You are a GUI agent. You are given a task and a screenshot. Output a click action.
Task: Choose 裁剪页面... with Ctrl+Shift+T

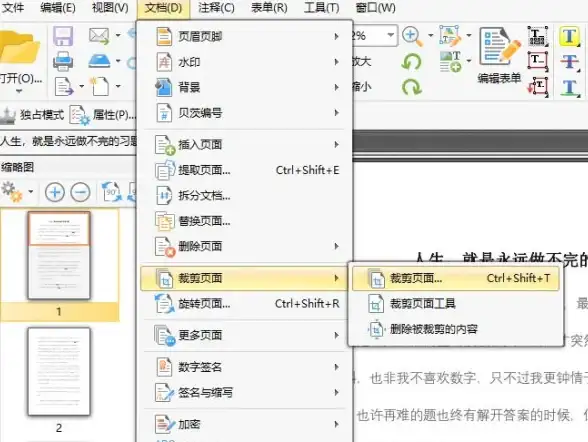[x=456, y=278]
